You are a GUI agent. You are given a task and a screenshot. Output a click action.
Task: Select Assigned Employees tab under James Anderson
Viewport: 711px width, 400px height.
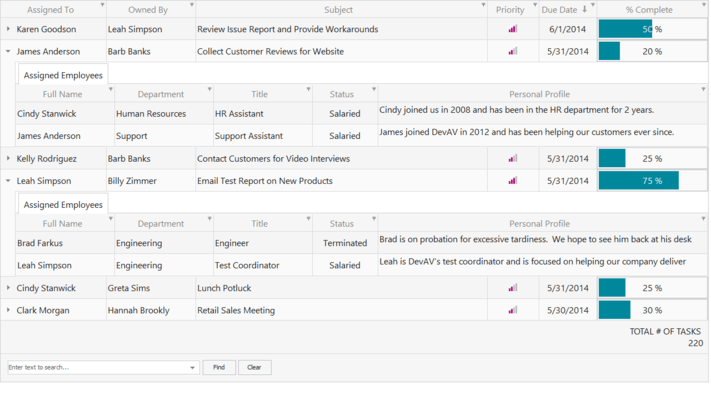click(x=63, y=75)
